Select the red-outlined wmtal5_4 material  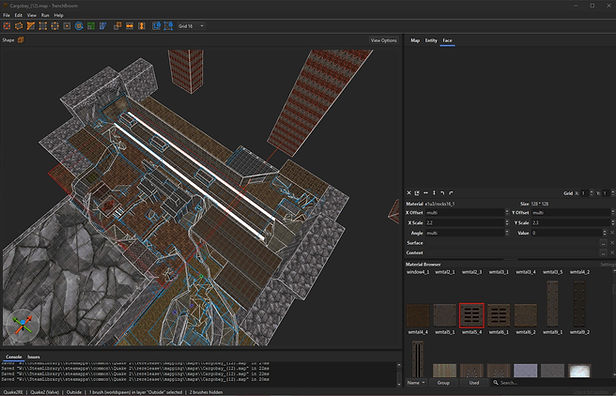tap(471, 315)
